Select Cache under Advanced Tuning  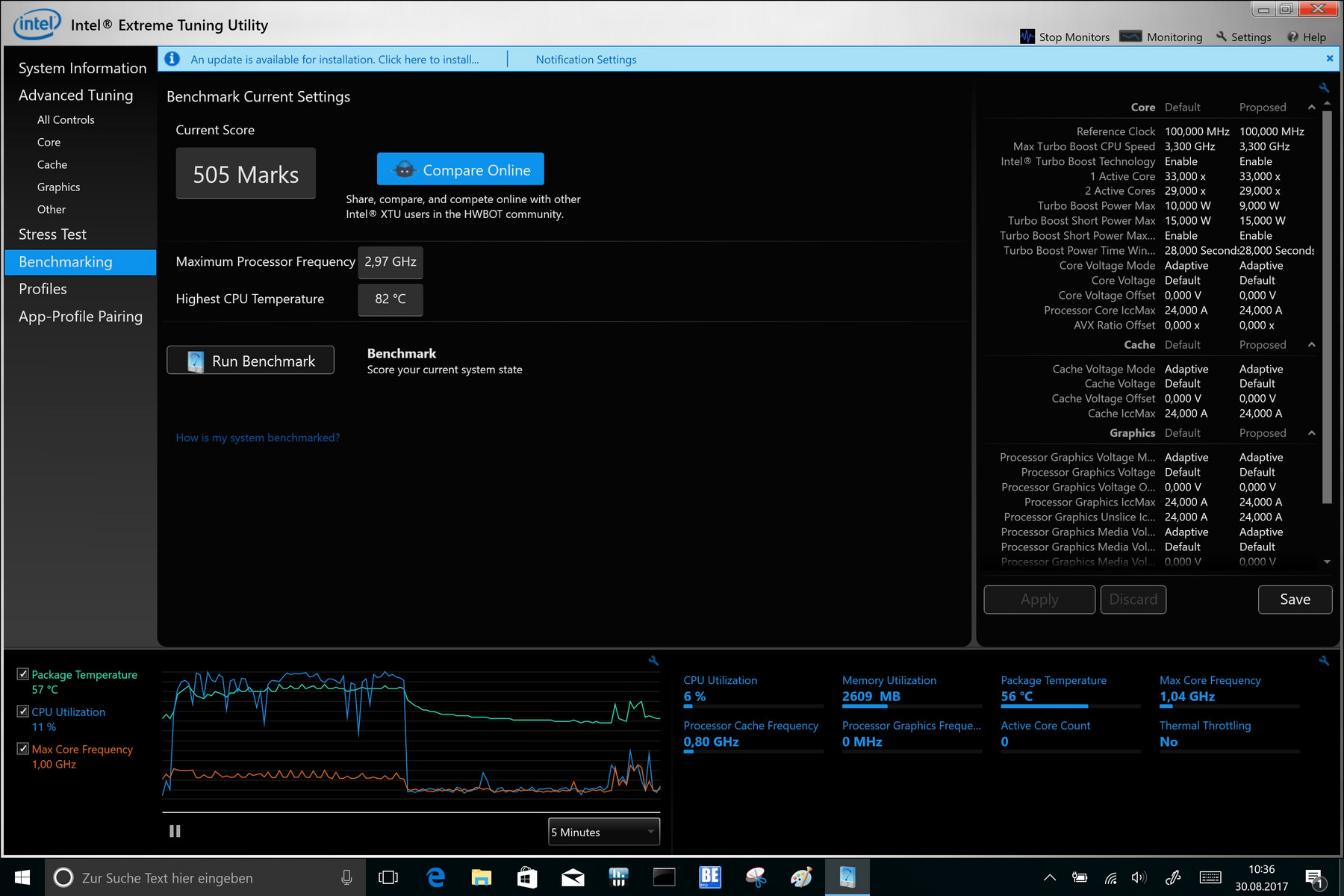coord(52,164)
